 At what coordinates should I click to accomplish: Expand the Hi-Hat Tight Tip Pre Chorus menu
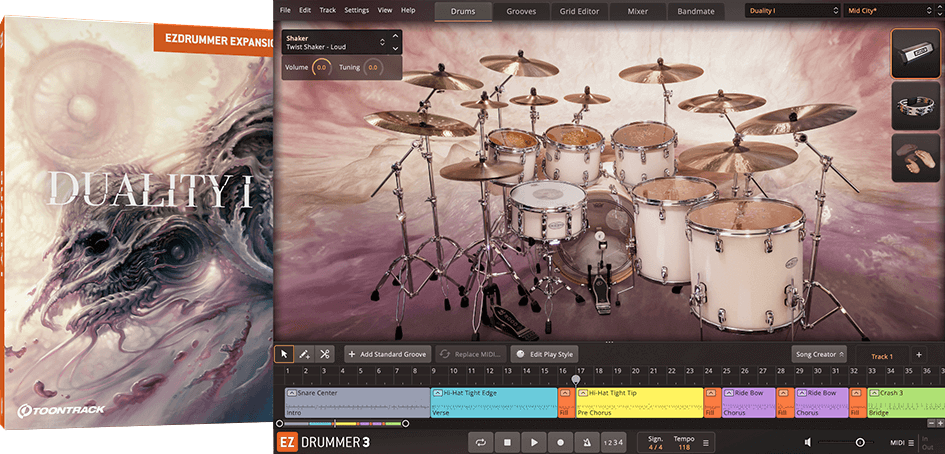[583, 393]
